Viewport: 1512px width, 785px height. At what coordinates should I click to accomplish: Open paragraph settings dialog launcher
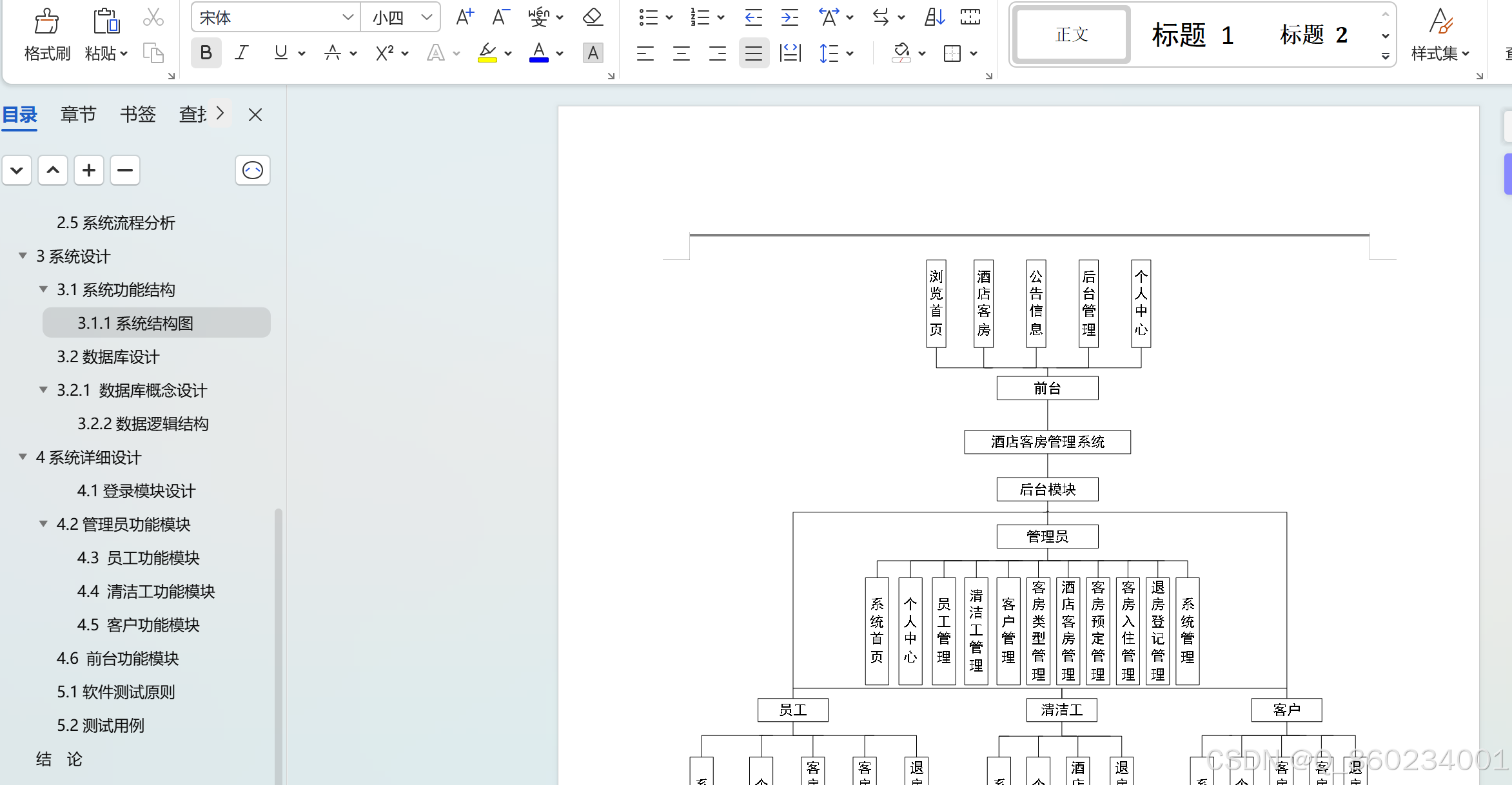tap(988, 76)
